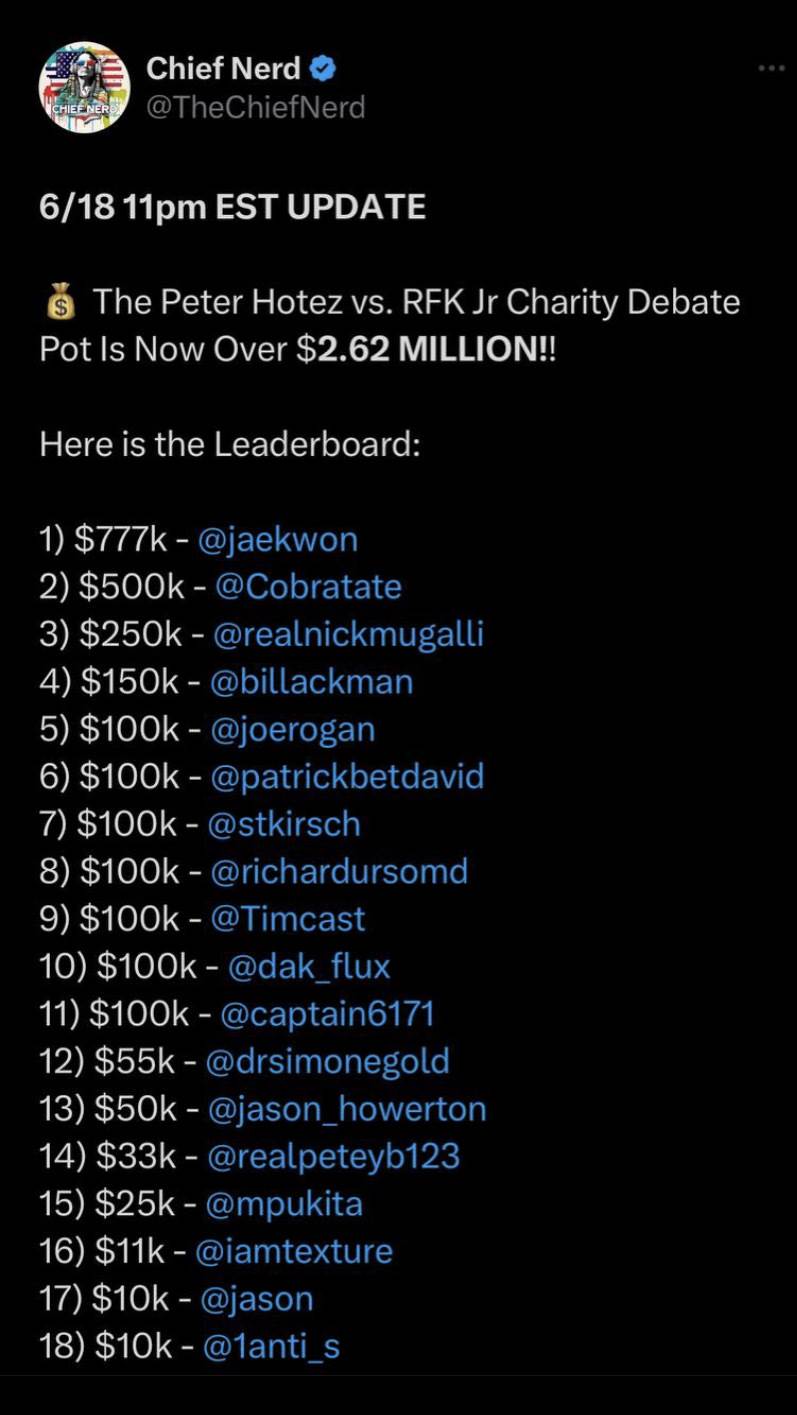Tap the @jason_howerton mention
The height and width of the screenshot is (1415, 797).
tap(346, 1109)
